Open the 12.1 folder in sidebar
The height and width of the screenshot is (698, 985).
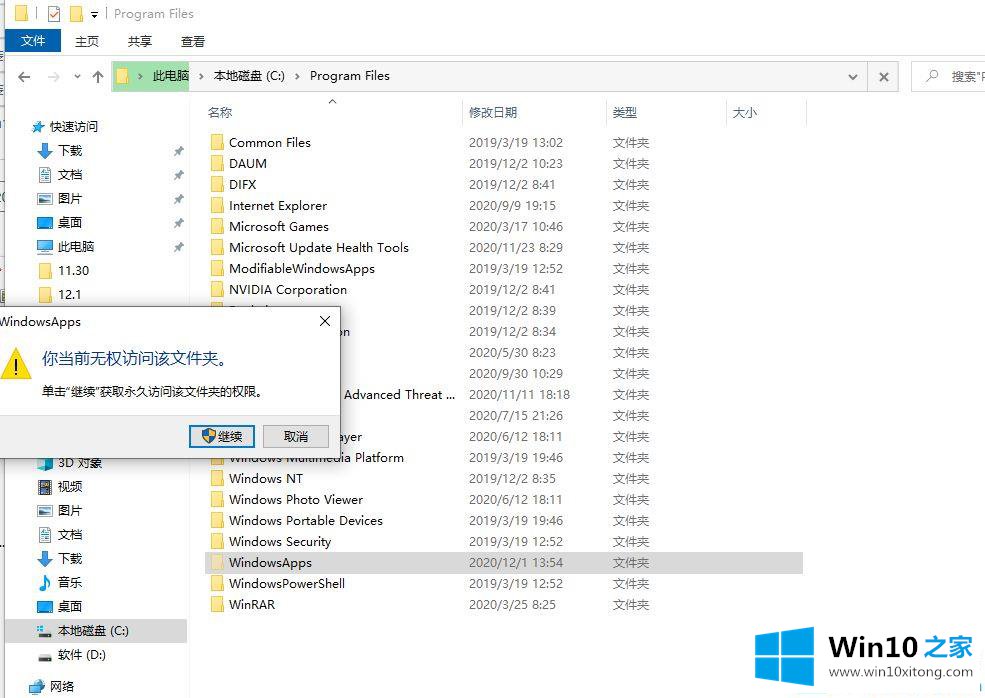pyautogui.click(x=69, y=294)
